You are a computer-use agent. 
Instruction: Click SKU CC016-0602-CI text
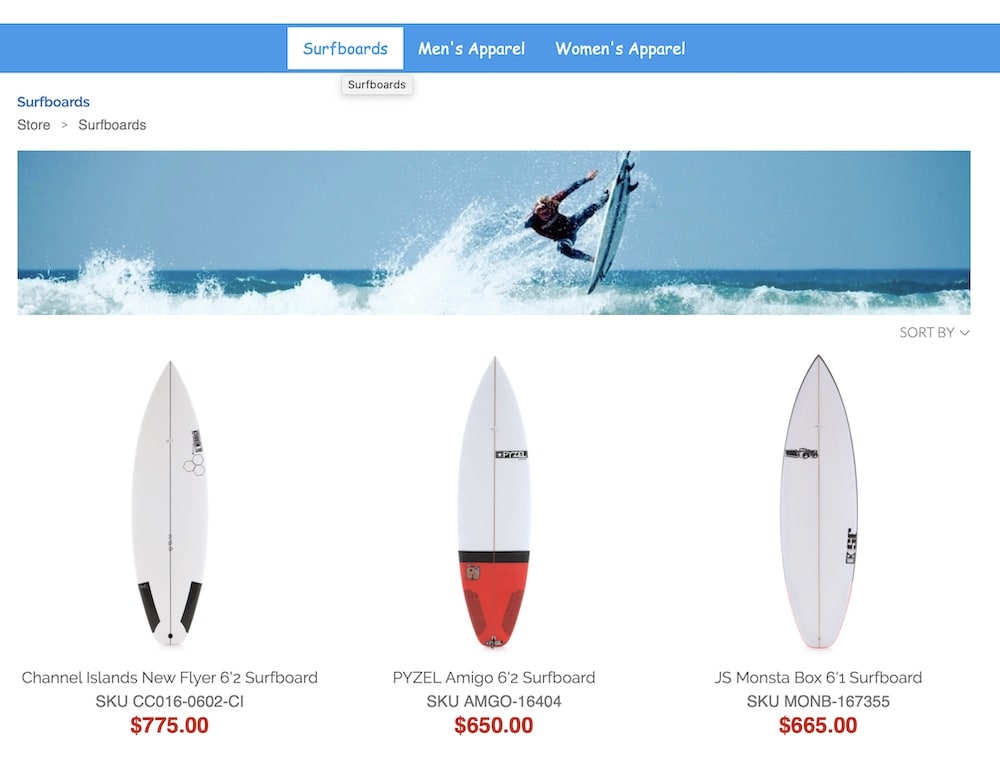(170, 701)
